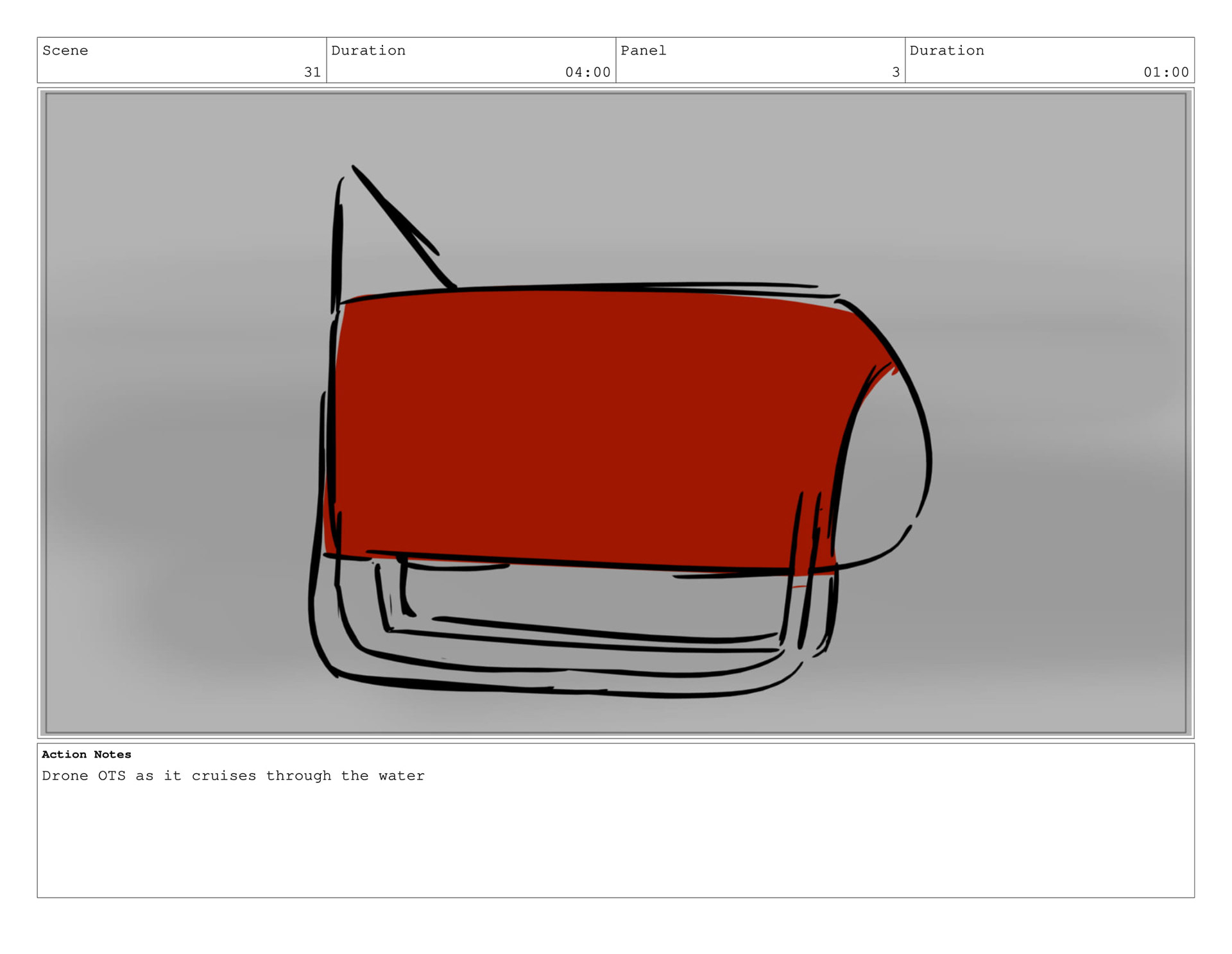Image resolution: width=1232 pixels, height=954 pixels.
Task: Click the drone OTS action notes text
Action: pyautogui.click(x=233, y=776)
